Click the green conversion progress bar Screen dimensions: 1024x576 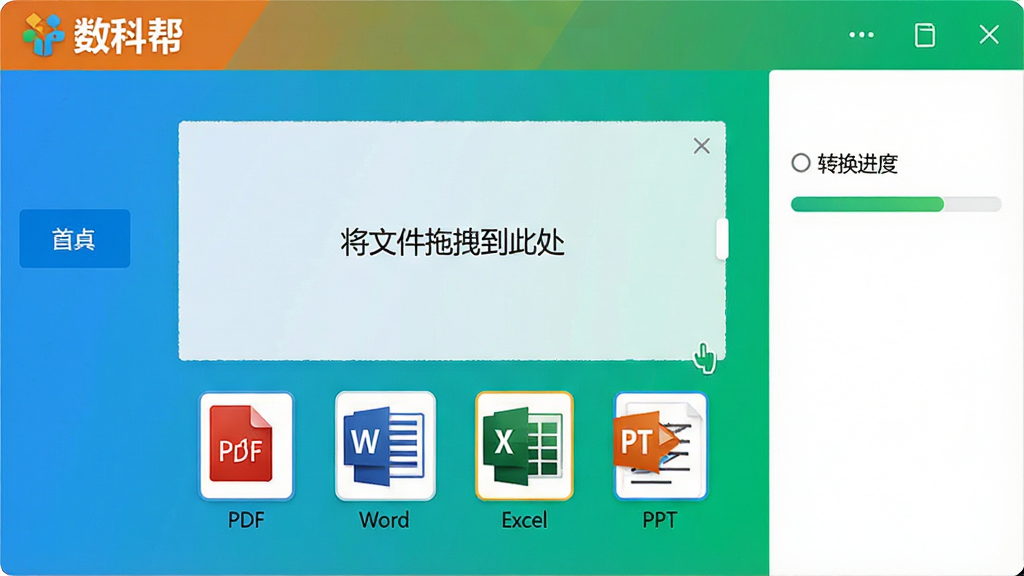click(x=896, y=204)
